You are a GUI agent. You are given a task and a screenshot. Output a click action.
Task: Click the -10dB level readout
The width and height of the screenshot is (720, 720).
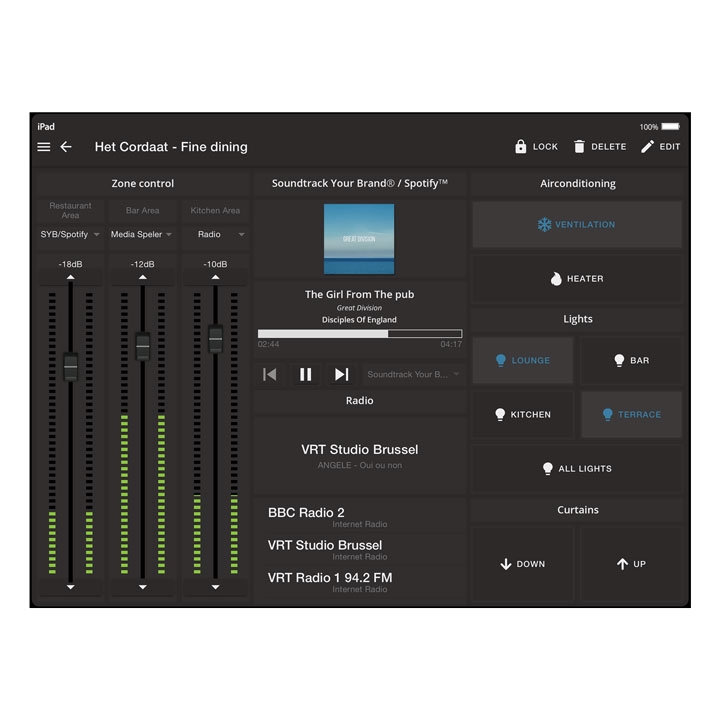pos(215,264)
